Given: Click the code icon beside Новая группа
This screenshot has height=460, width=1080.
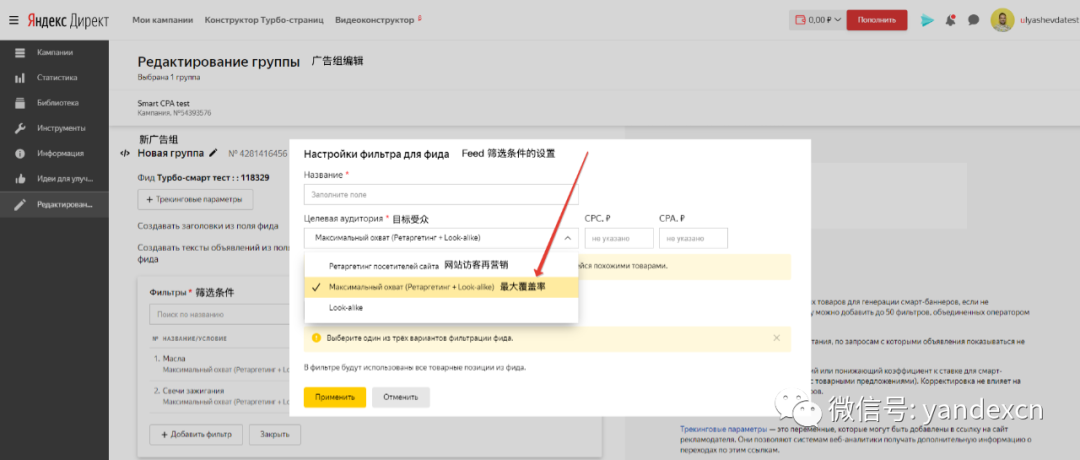Looking at the screenshot, I should point(124,154).
